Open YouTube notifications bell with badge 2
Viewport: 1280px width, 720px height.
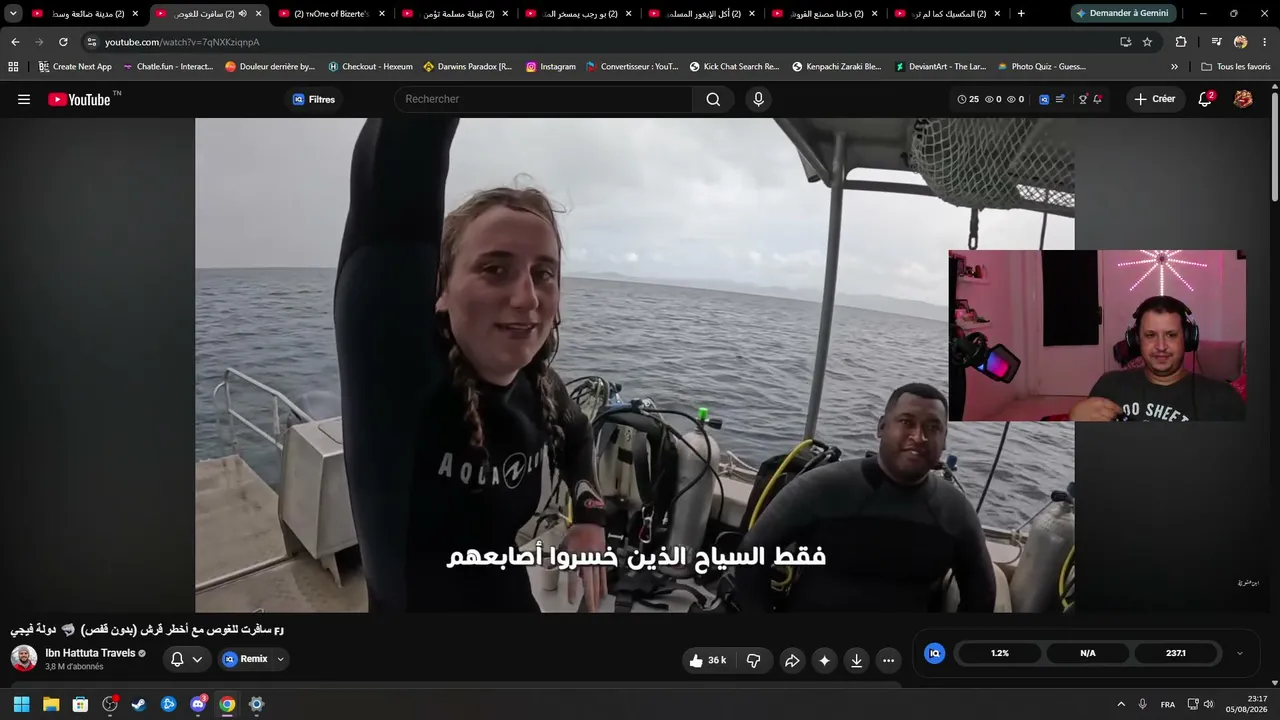tap(1205, 99)
